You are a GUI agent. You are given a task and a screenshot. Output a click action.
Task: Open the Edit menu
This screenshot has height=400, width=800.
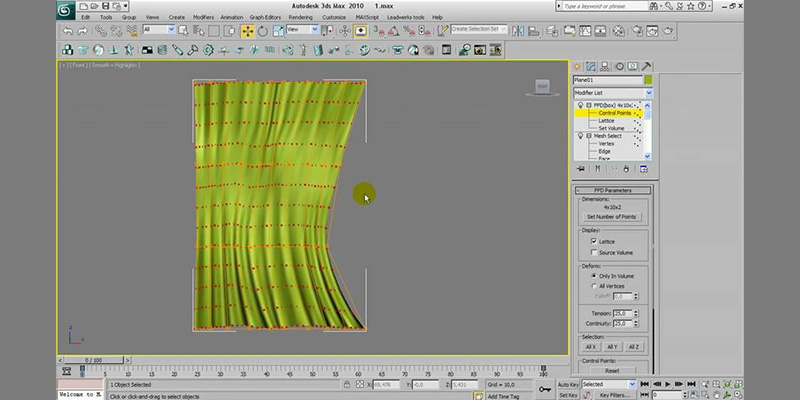click(86, 17)
